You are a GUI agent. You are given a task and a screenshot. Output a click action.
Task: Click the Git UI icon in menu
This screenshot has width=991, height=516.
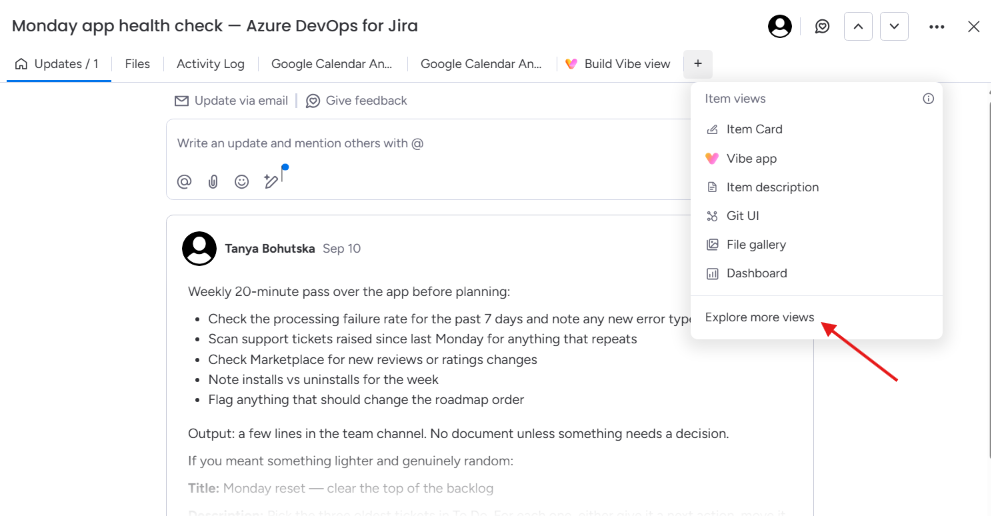[x=712, y=216]
